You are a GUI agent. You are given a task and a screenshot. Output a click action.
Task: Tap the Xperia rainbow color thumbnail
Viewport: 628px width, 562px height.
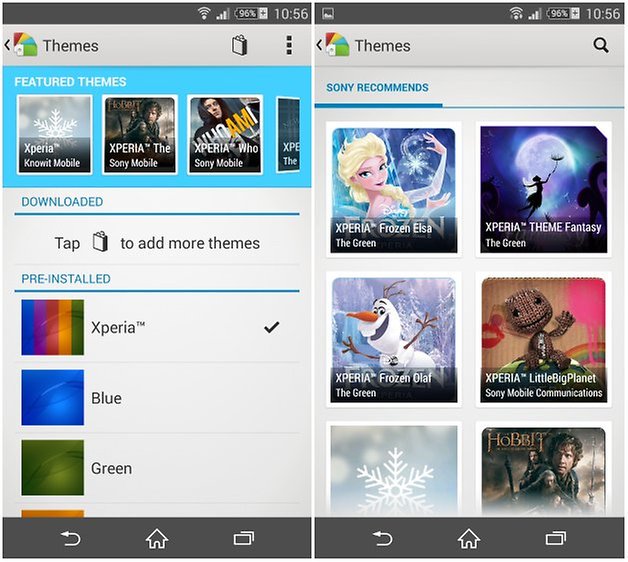click(x=52, y=327)
